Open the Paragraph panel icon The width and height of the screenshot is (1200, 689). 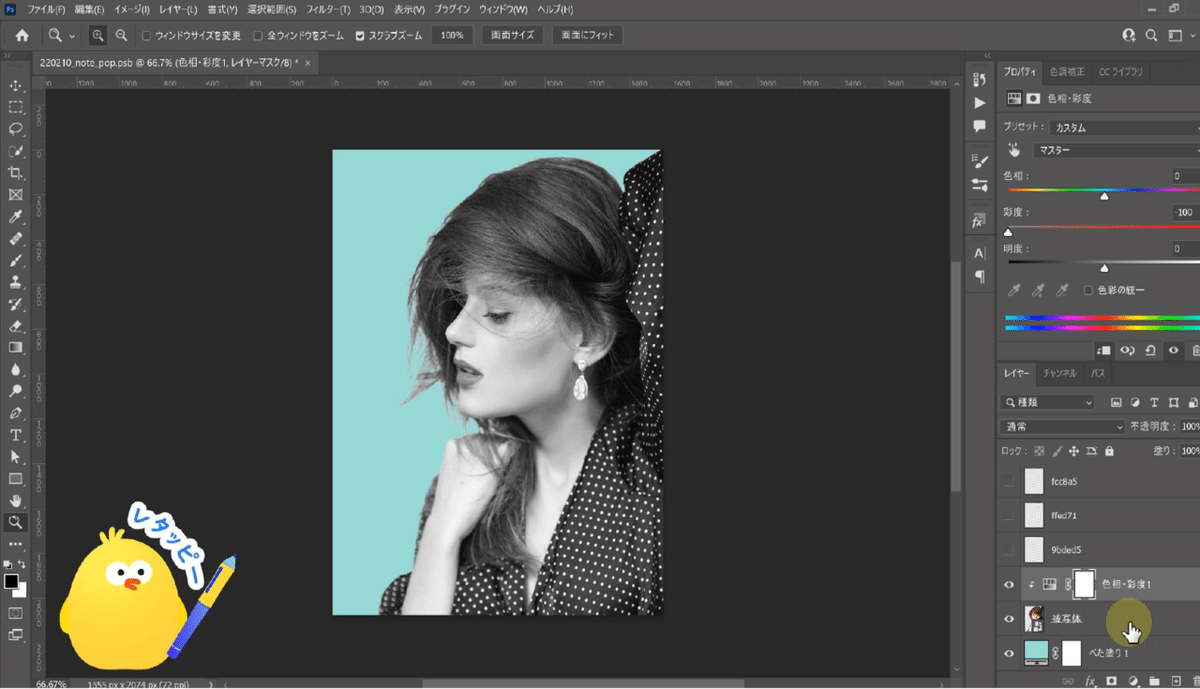pos(980,277)
